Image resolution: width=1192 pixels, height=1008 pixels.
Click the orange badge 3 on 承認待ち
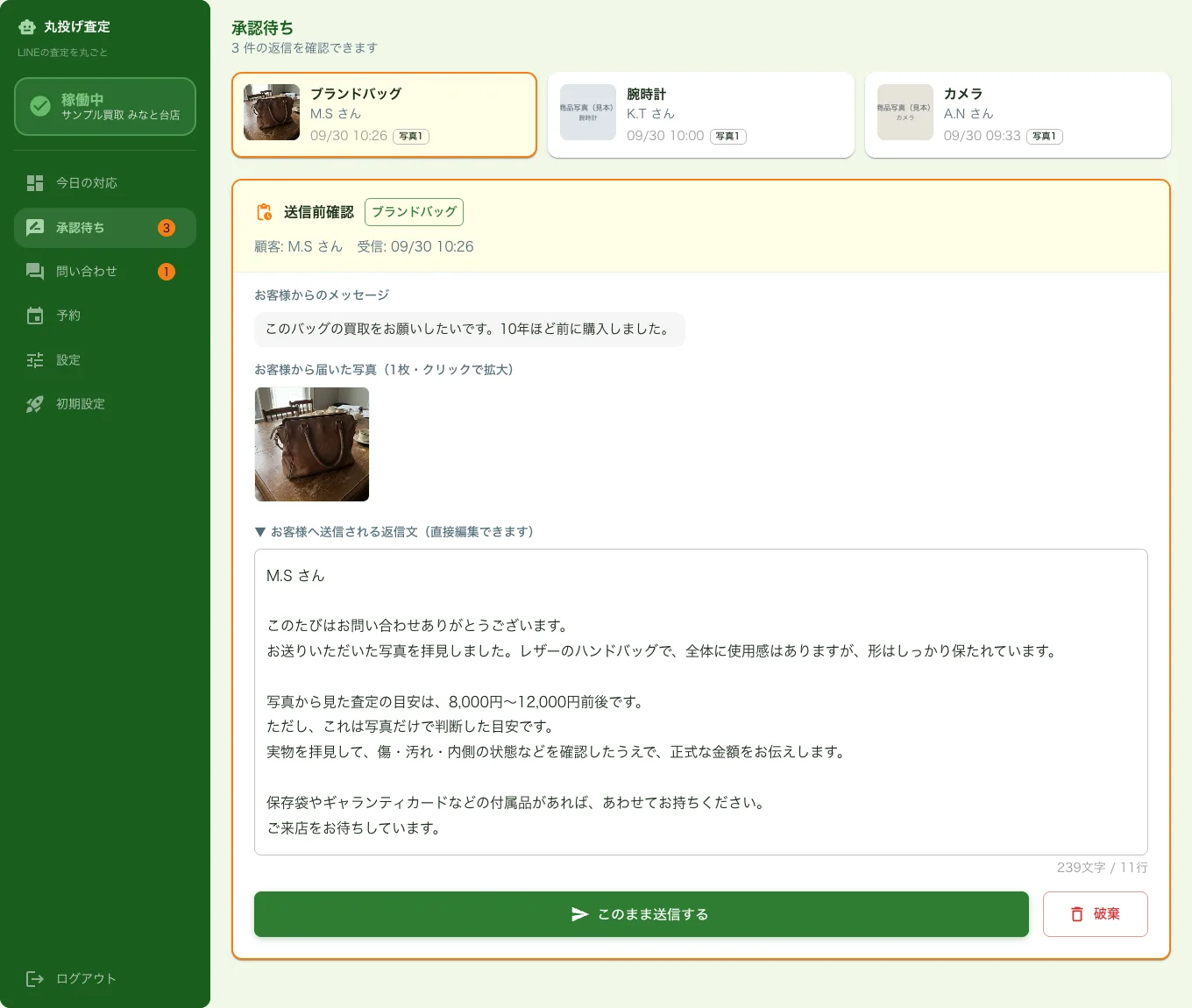point(167,228)
